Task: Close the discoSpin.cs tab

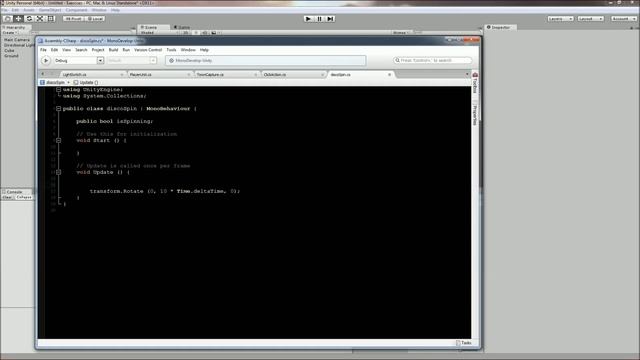Action: pos(389,75)
